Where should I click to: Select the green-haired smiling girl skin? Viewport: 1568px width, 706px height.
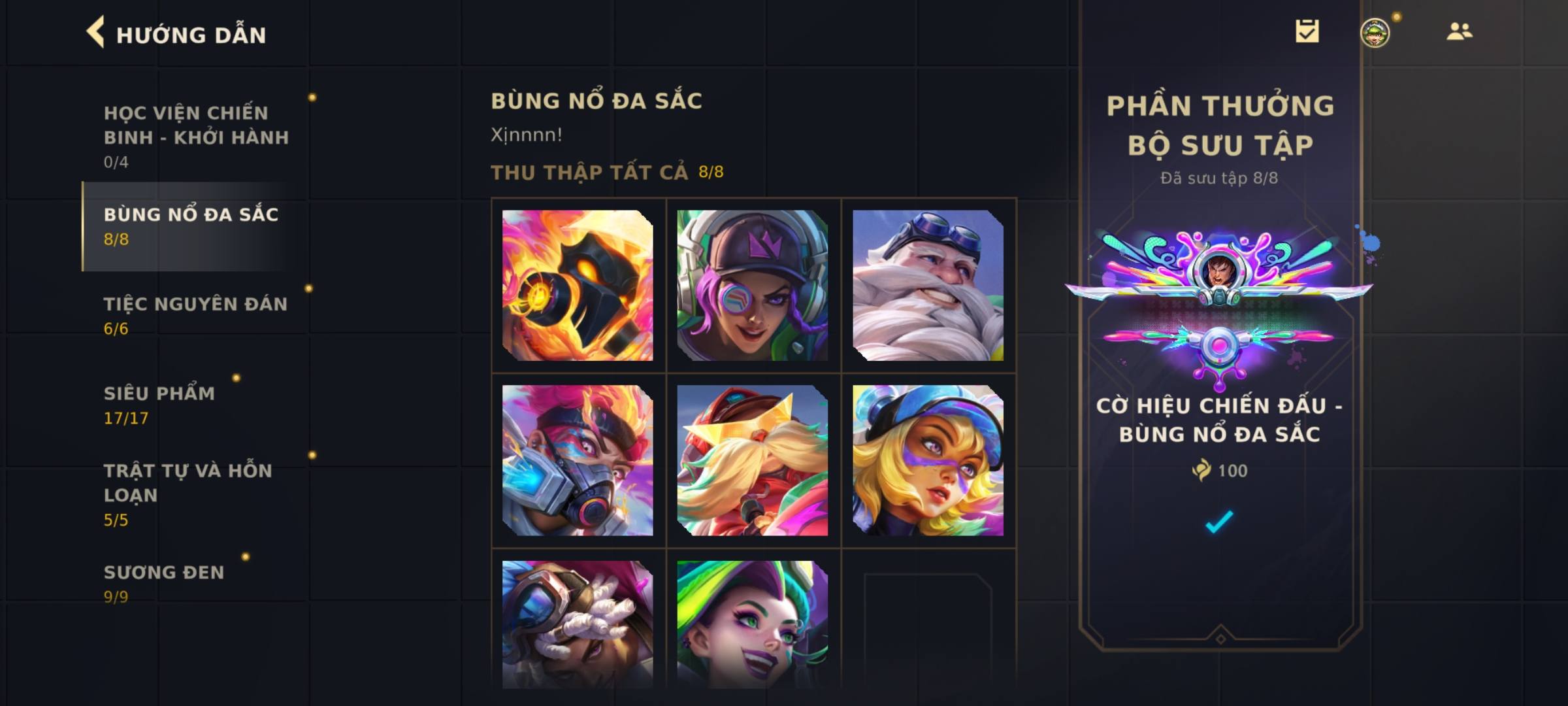(x=753, y=624)
